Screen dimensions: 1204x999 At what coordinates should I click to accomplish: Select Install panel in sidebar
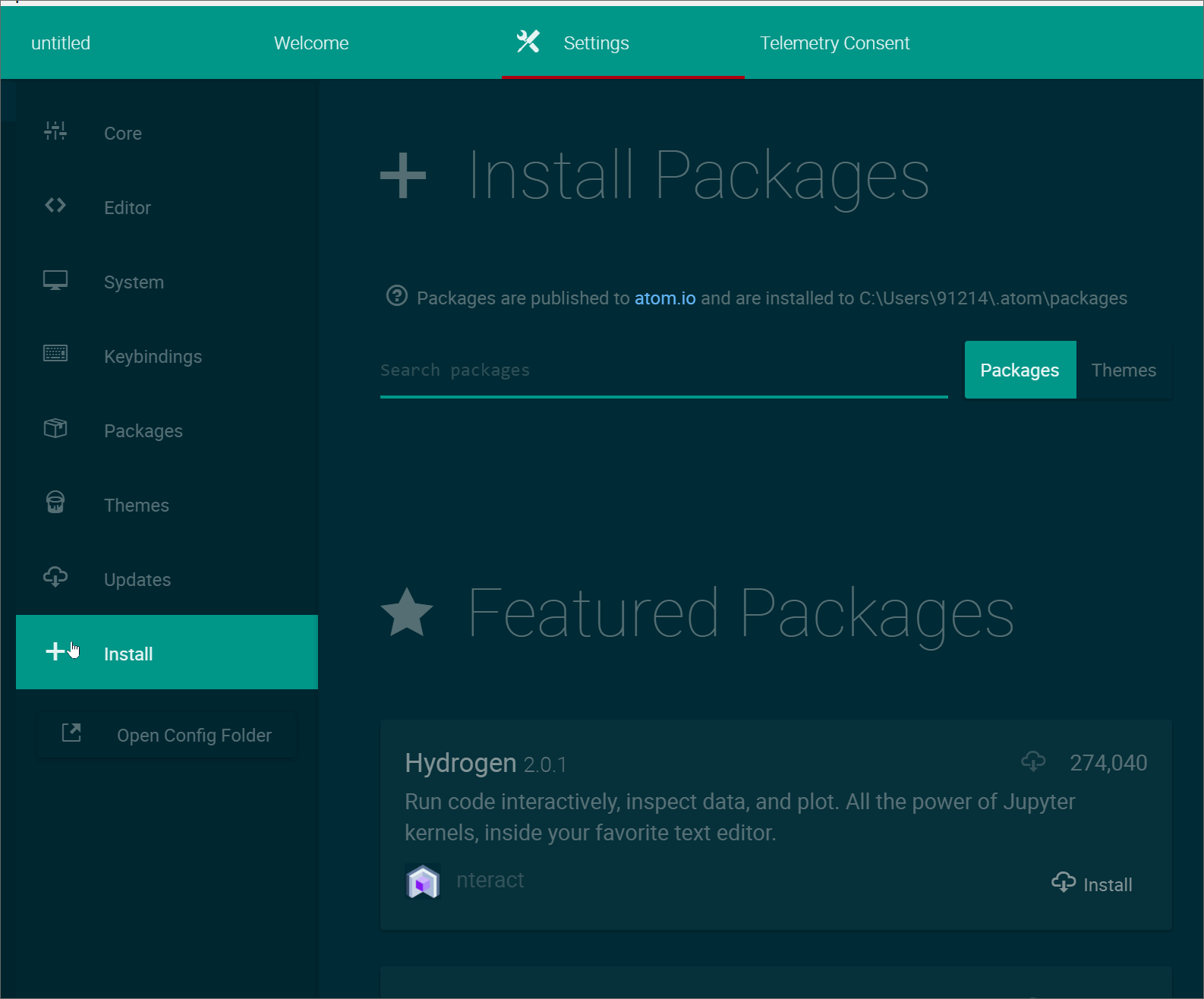(x=167, y=652)
